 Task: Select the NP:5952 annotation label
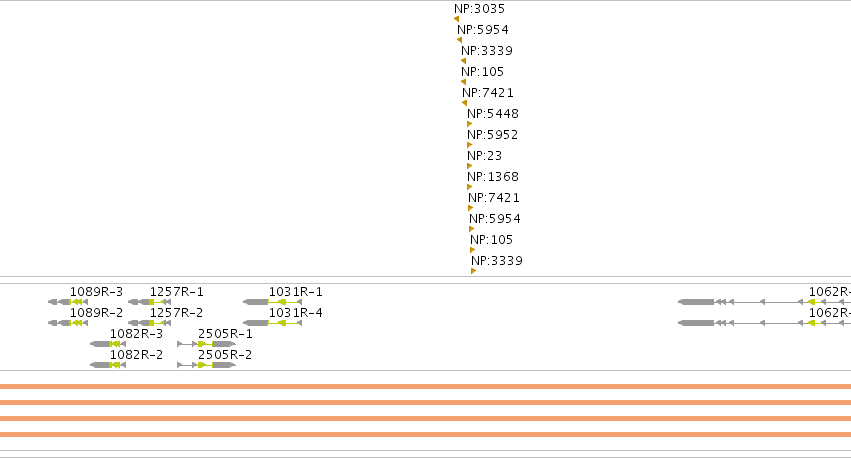point(492,135)
